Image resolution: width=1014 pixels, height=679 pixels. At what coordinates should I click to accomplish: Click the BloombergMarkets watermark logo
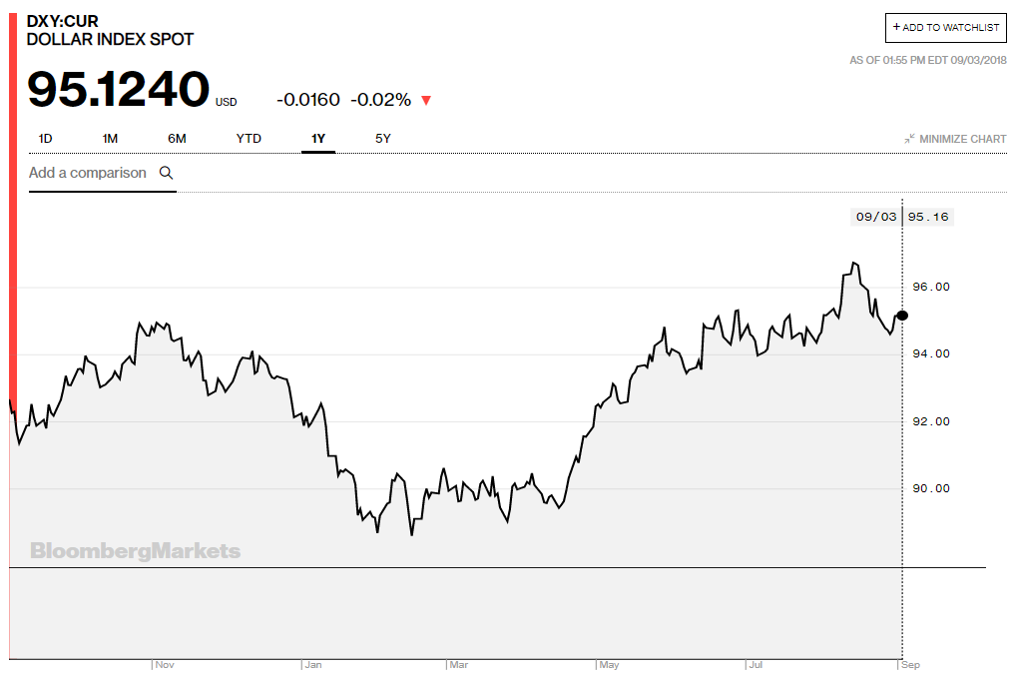(x=135, y=551)
